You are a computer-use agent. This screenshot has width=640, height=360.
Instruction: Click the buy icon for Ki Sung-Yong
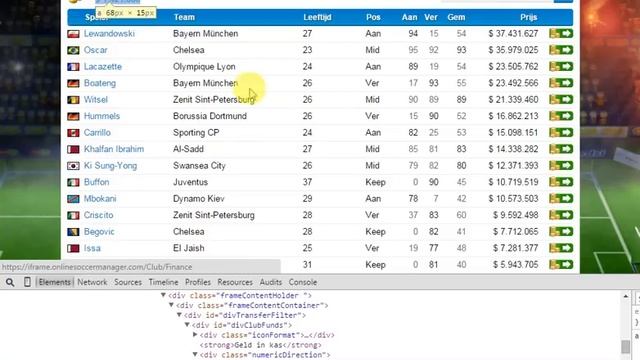point(561,166)
